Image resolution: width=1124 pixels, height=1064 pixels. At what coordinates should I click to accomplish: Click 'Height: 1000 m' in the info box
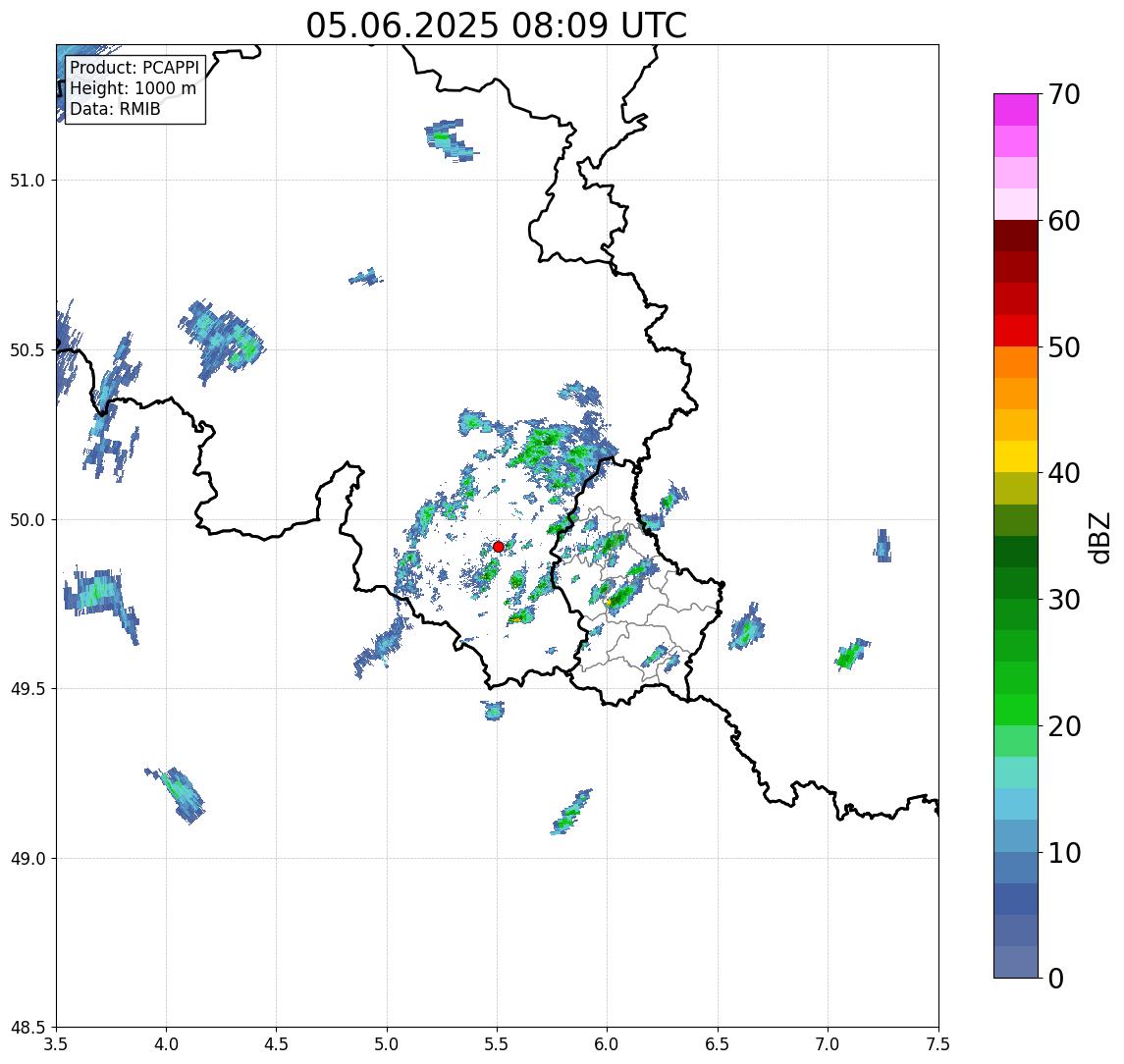[x=133, y=89]
